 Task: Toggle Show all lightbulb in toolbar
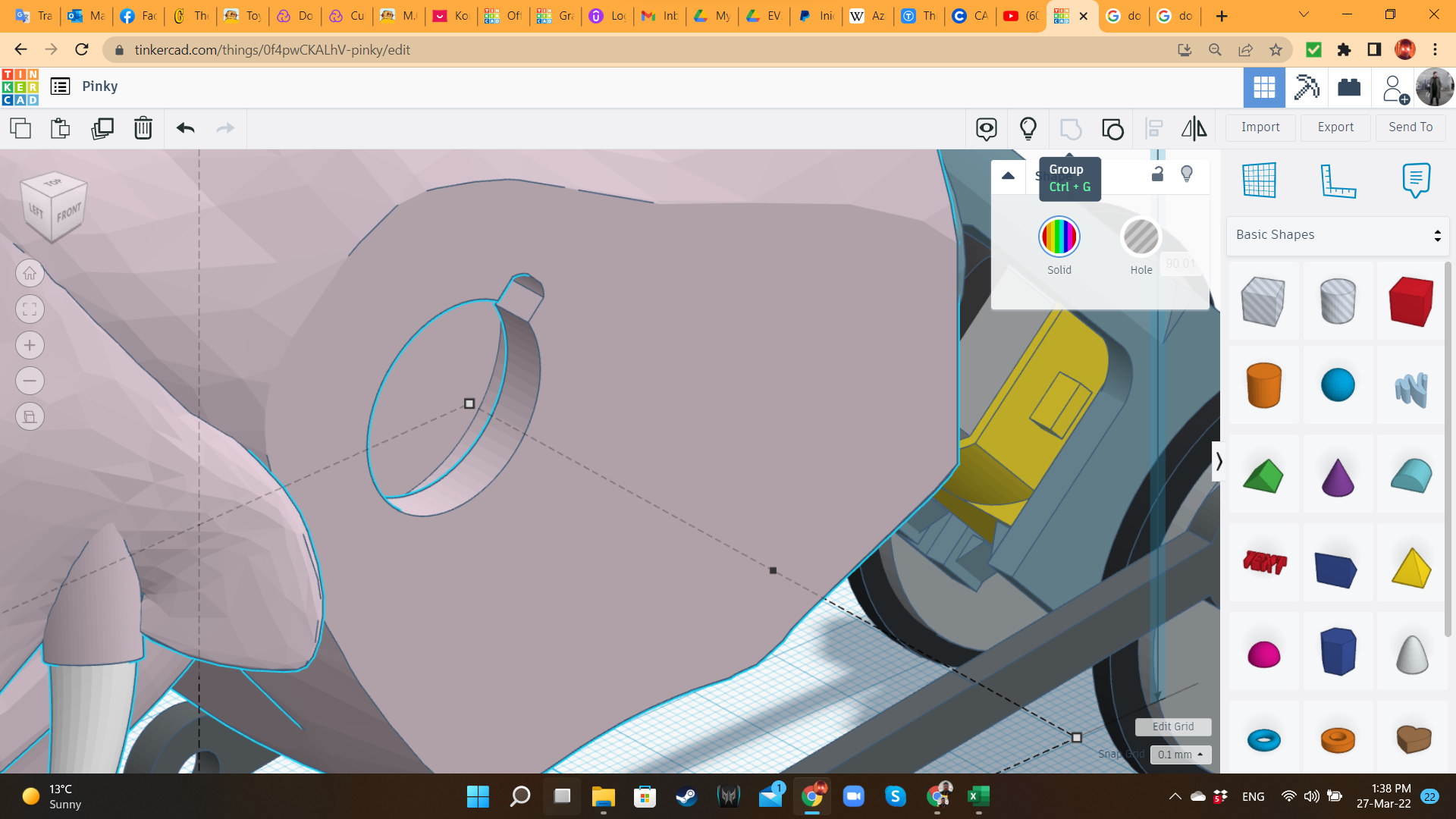pos(1028,128)
